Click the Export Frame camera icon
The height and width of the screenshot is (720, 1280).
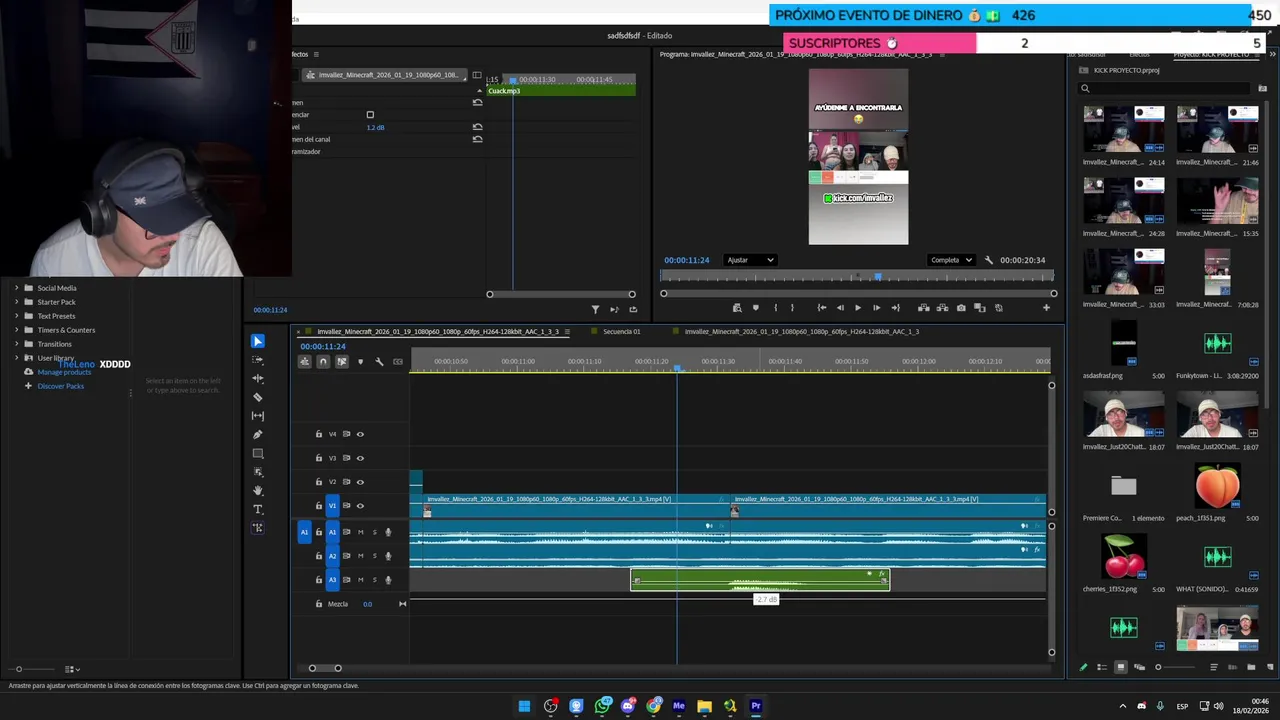coord(961,308)
